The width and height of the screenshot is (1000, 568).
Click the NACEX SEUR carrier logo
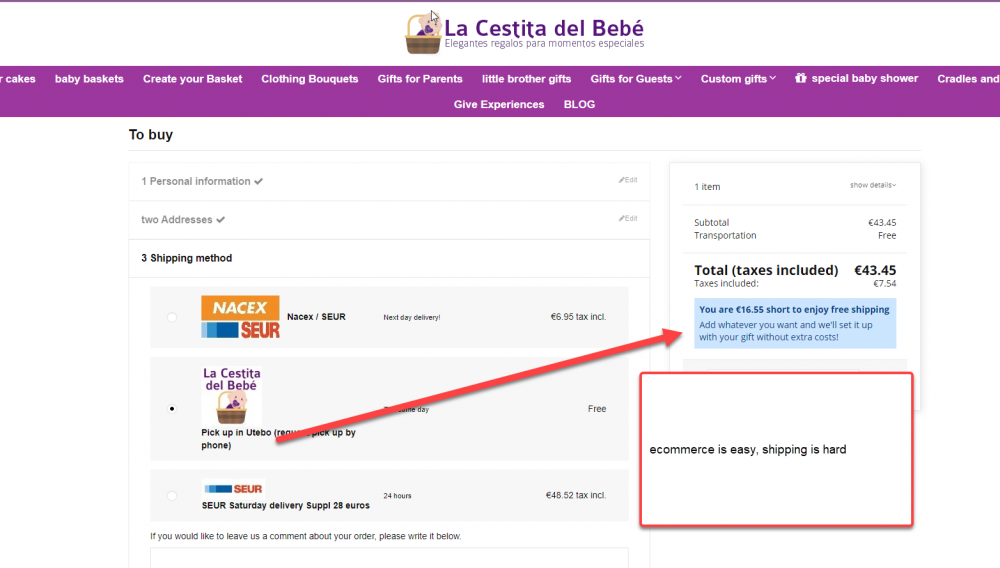coord(240,317)
